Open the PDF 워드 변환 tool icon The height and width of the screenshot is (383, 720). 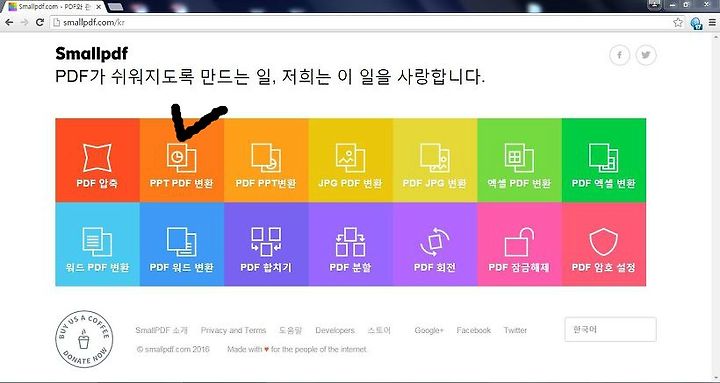pyautogui.click(x=181, y=242)
